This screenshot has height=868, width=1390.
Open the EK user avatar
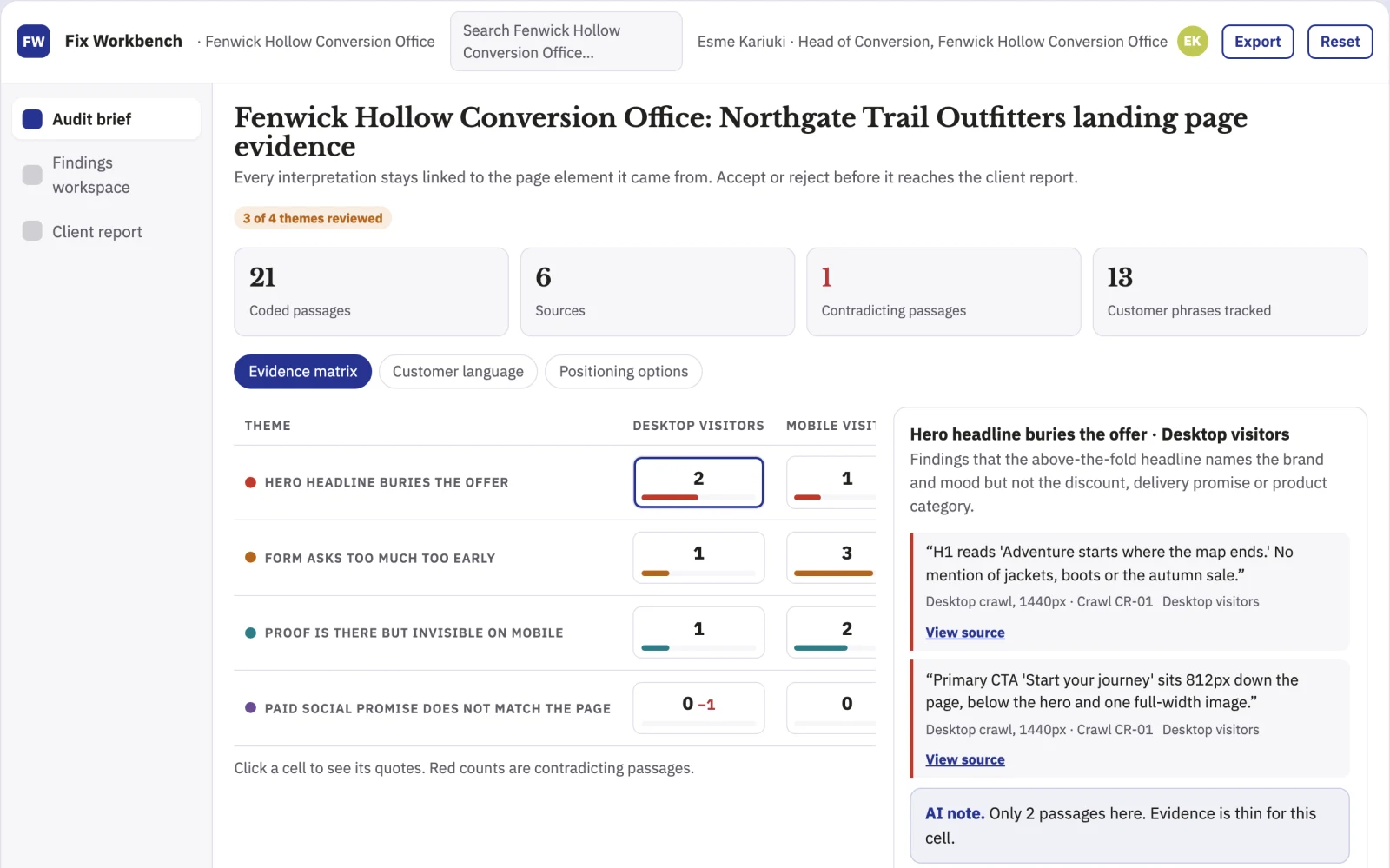(x=1192, y=41)
